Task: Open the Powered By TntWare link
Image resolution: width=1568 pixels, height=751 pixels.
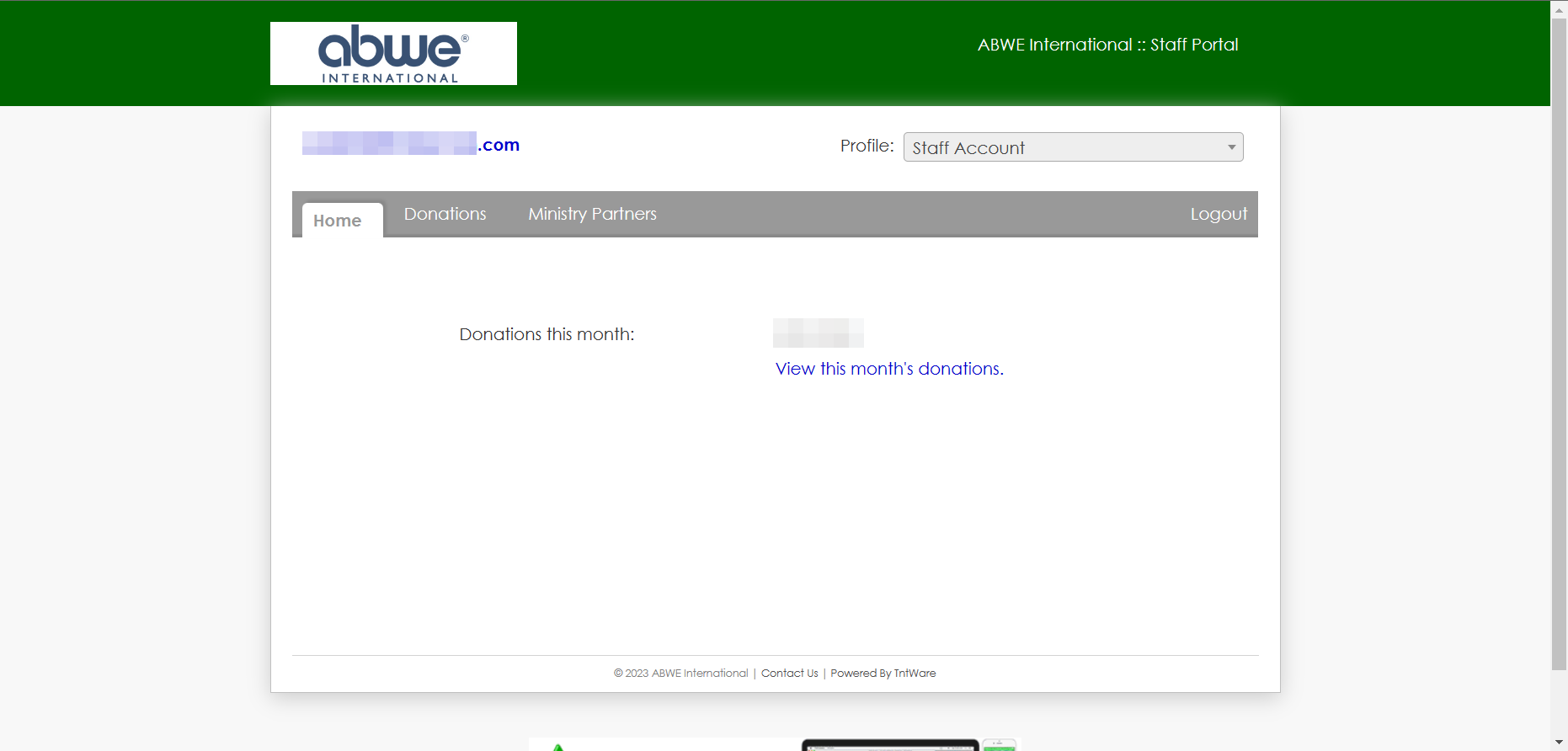Action: (x=883, y=674)
